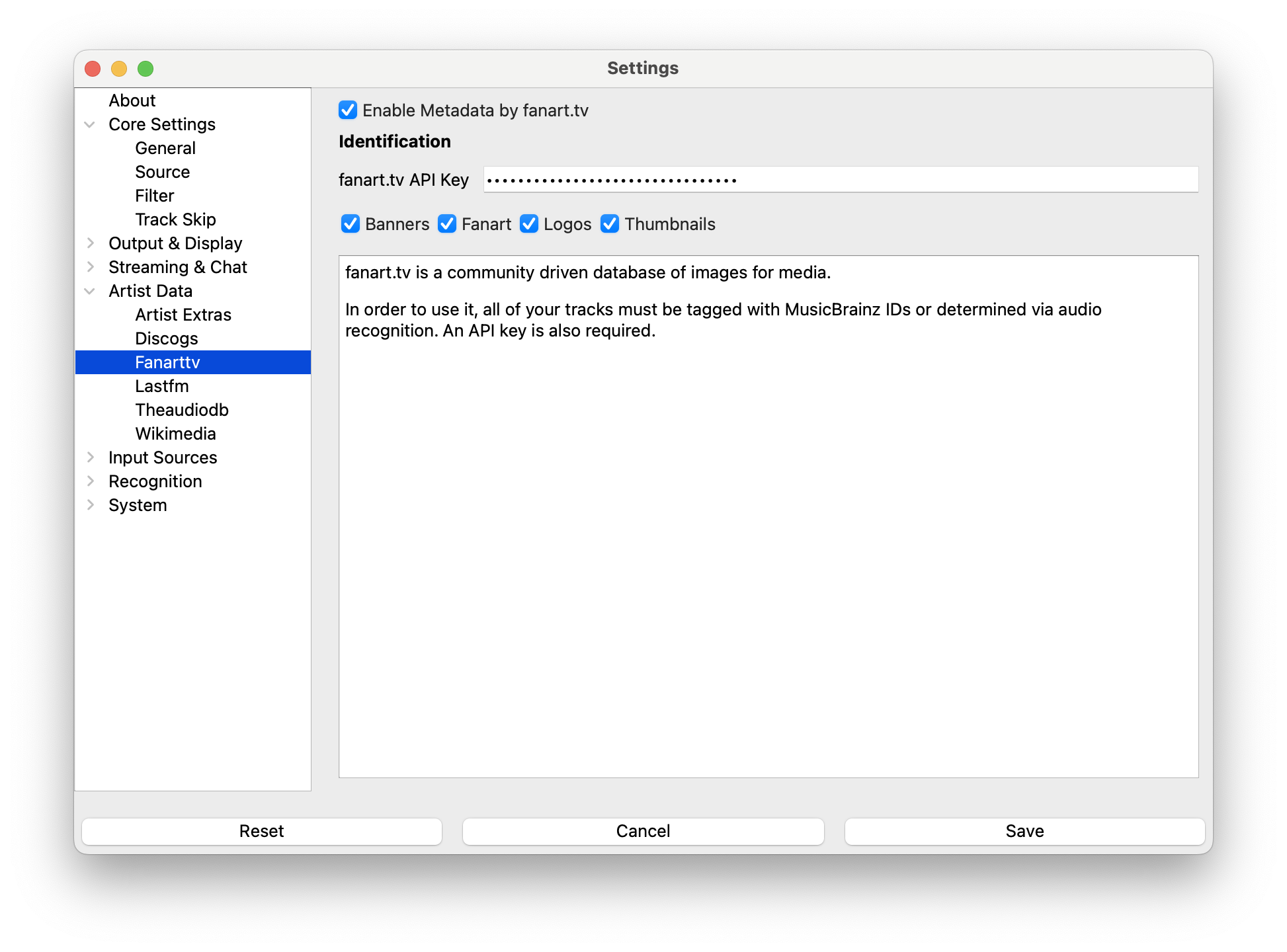
Task: Open the Wikimedia settings
Action: click(x=176, y=434)
